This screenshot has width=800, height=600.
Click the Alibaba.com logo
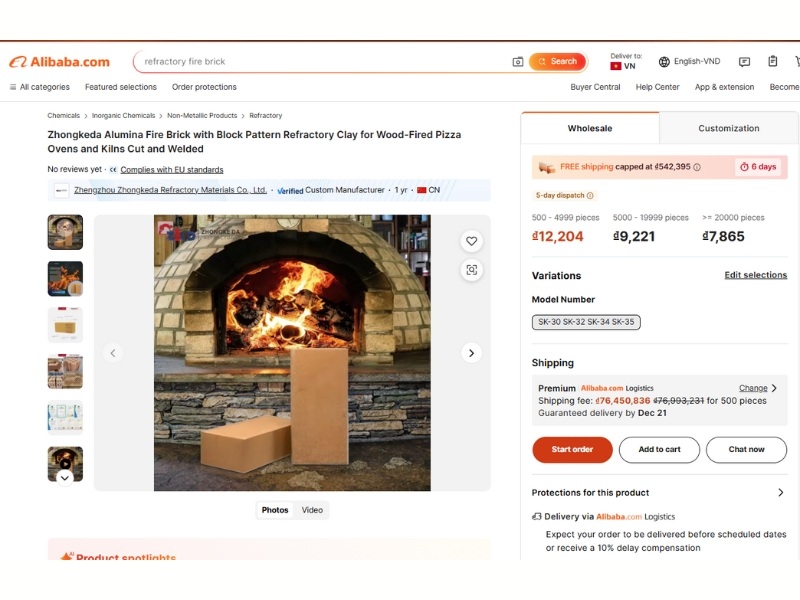click(x=60, y=62)
